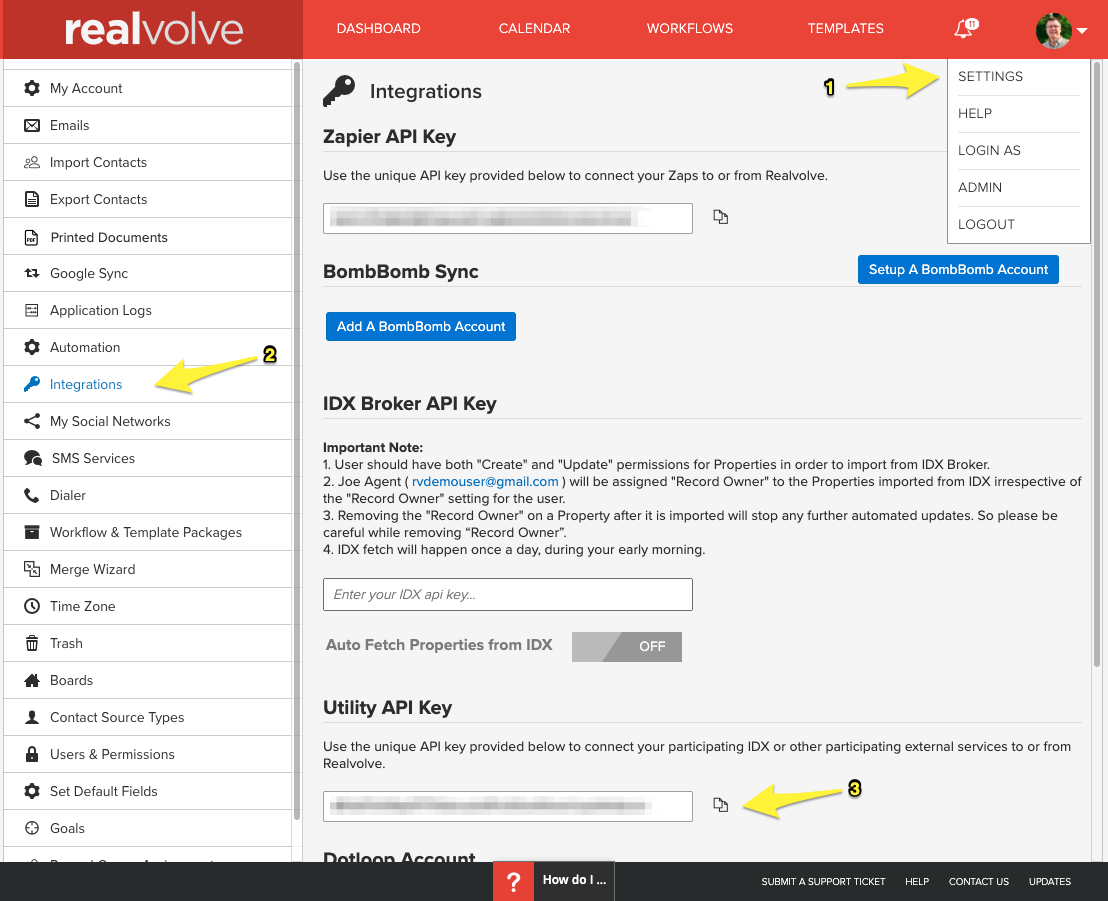Choose Logout from the user menu
The width and height of the screenshot is (1108, 901).
point(986,224)
